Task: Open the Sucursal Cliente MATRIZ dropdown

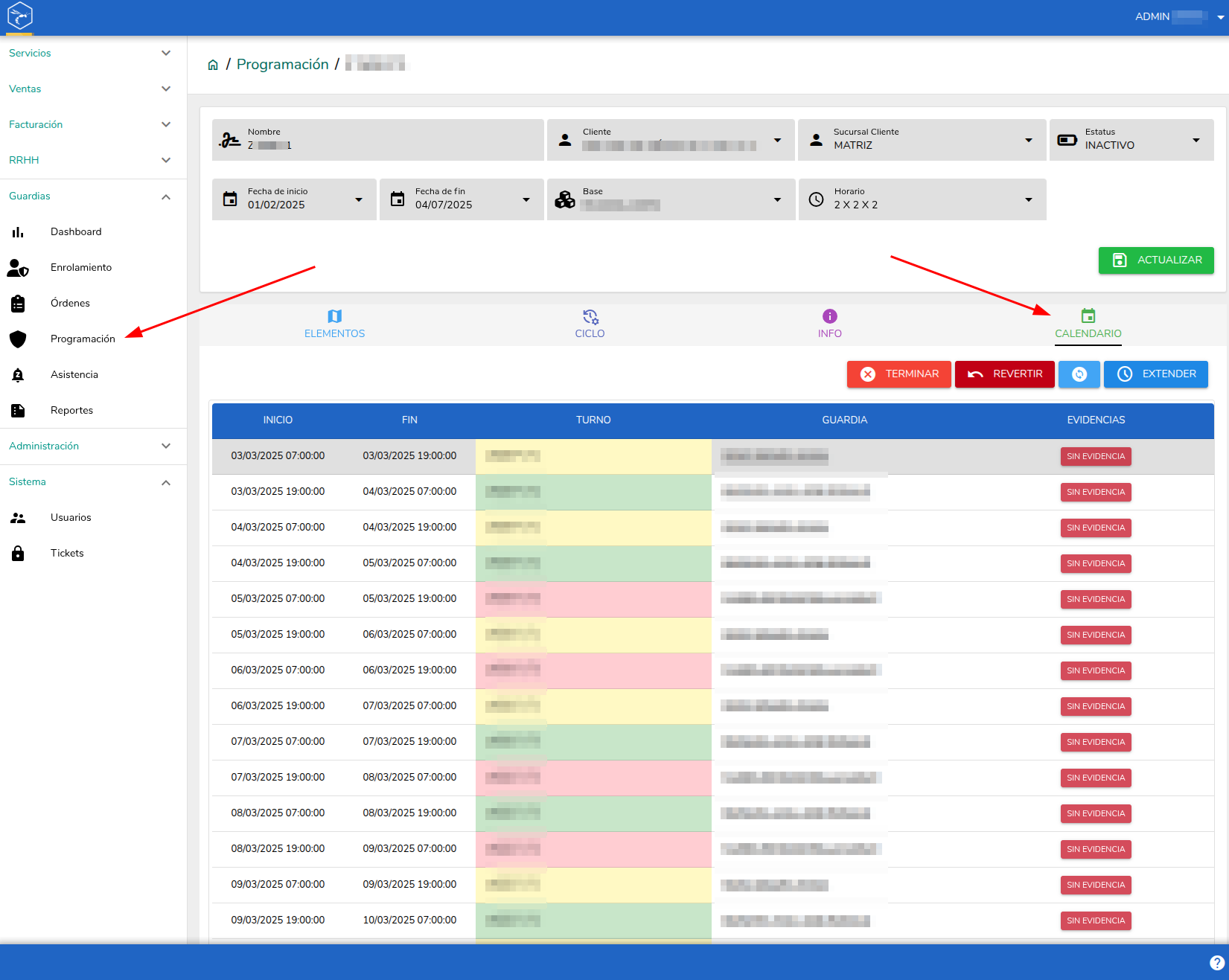Action: coord(922,140)
